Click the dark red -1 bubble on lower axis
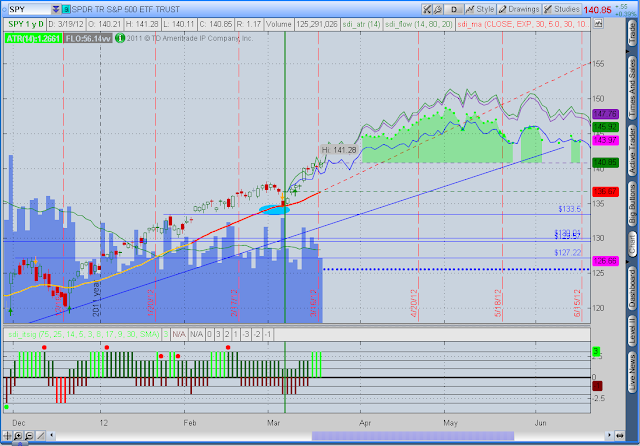Image resolution: width=640 pixels, height=446 pixels. pyautogui.click(x=597, y=386)
